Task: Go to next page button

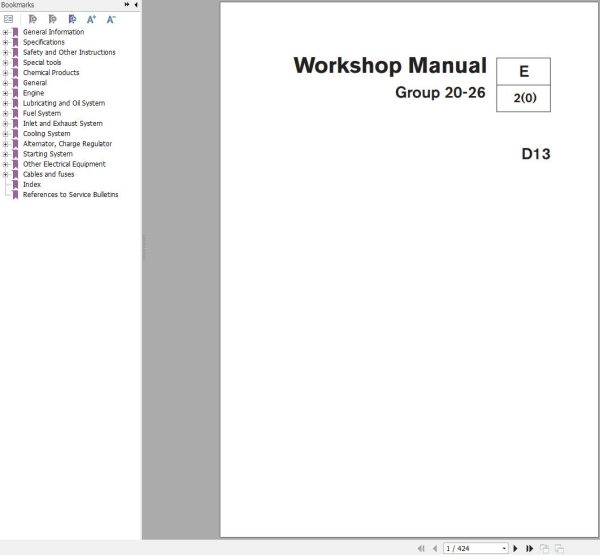Action: click(515, 548)
